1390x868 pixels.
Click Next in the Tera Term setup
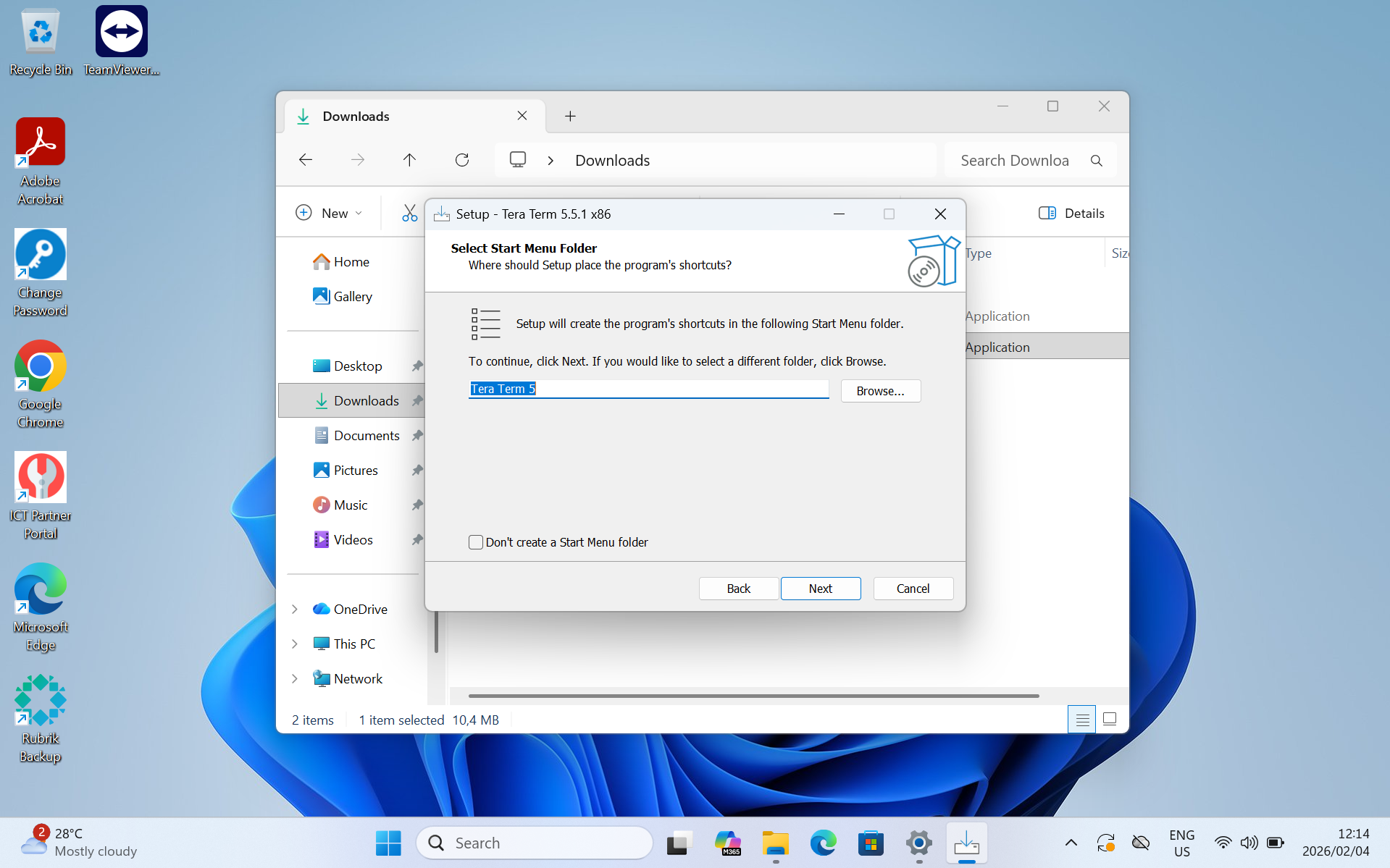(x=820, y=589)
